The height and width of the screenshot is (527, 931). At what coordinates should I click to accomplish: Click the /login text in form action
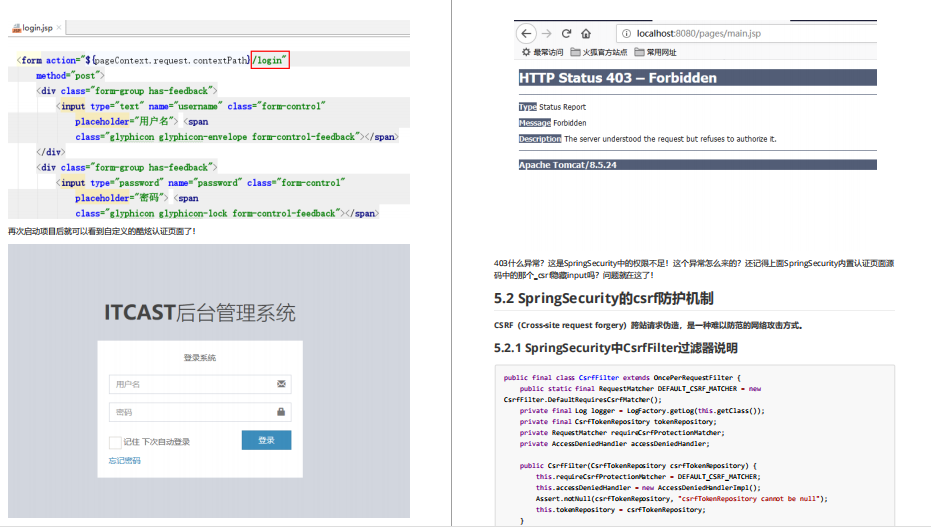pyautogui.click(x=270, y=60)
